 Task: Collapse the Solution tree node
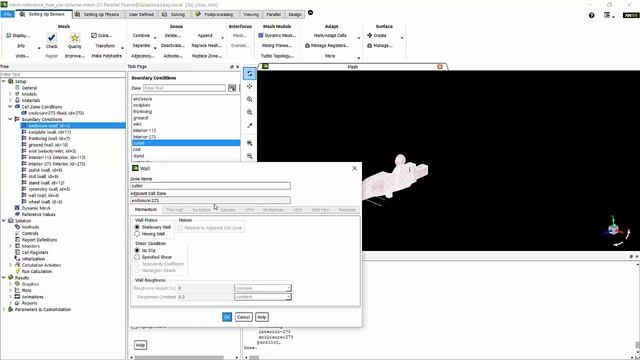(x=4, y=220)
